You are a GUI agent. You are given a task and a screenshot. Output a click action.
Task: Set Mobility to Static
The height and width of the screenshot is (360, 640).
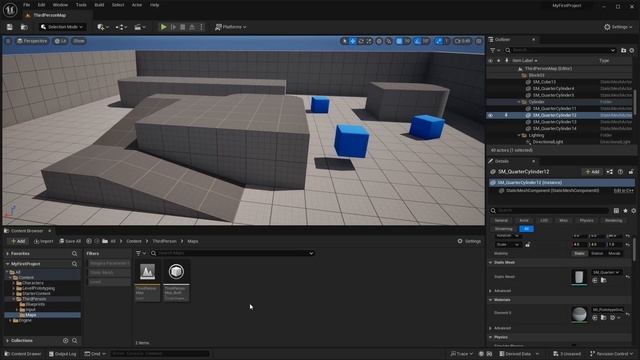click(579, 253)
